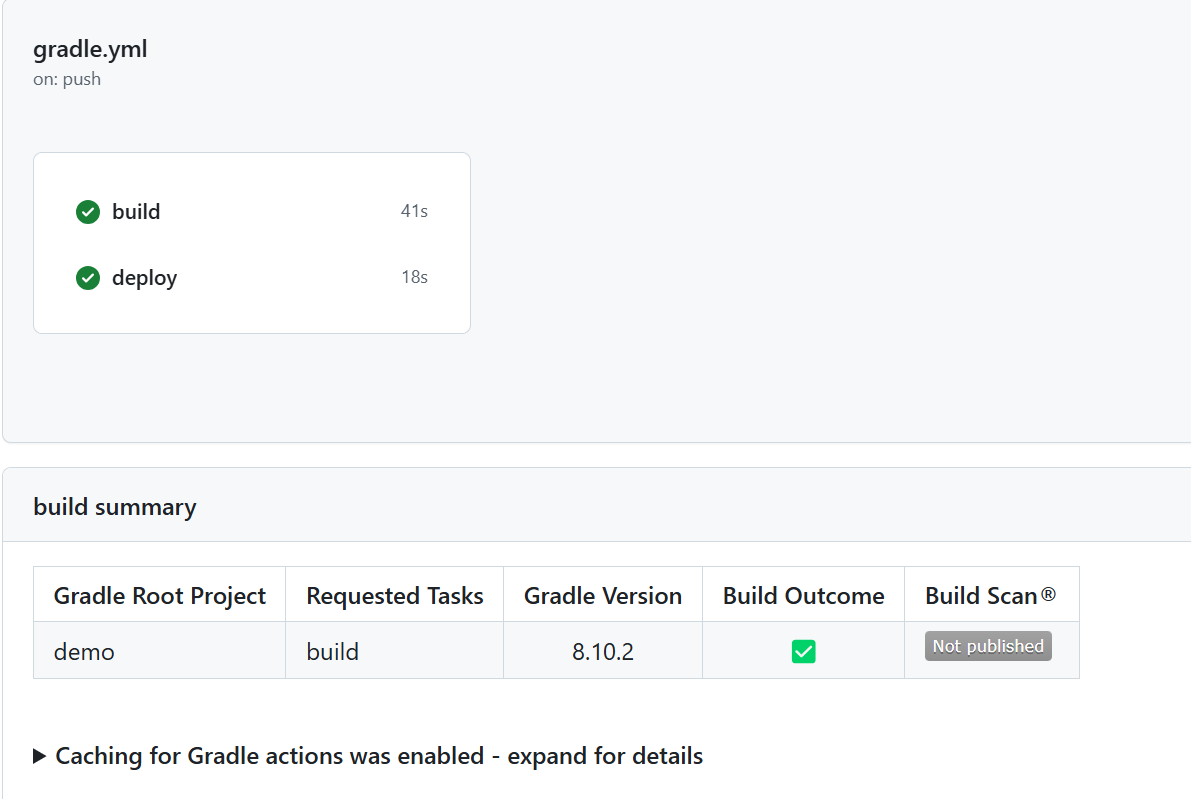Click the Not published badge
Viewport: 1191px width, 799px height.
point(988,647)
